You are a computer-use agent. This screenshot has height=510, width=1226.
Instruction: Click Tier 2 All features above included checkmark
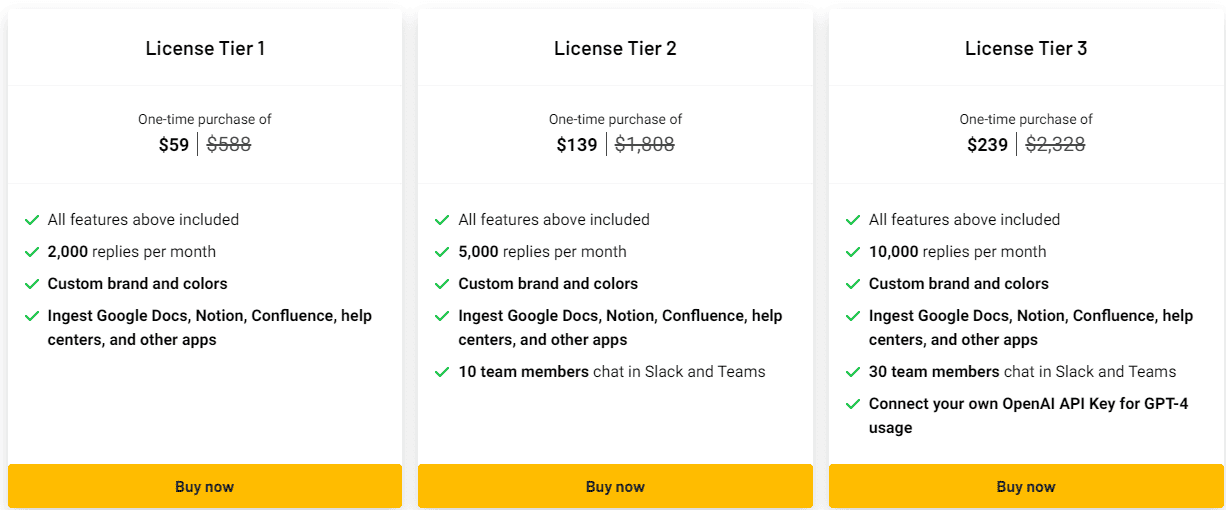(x=442, y=220)
